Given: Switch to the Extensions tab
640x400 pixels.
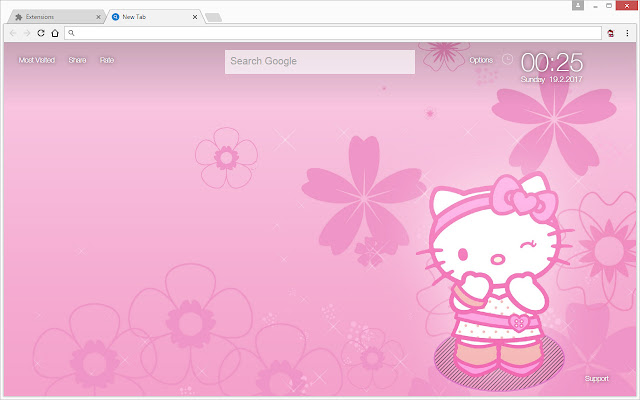Looking at the screenshot, I should [55, 17].
